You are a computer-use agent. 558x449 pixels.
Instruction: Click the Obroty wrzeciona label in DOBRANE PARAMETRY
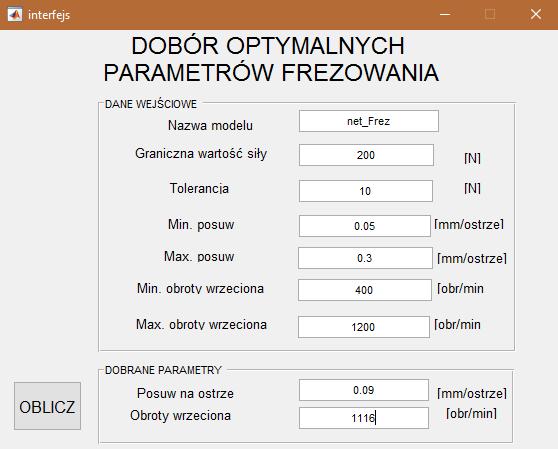point(180,415)
